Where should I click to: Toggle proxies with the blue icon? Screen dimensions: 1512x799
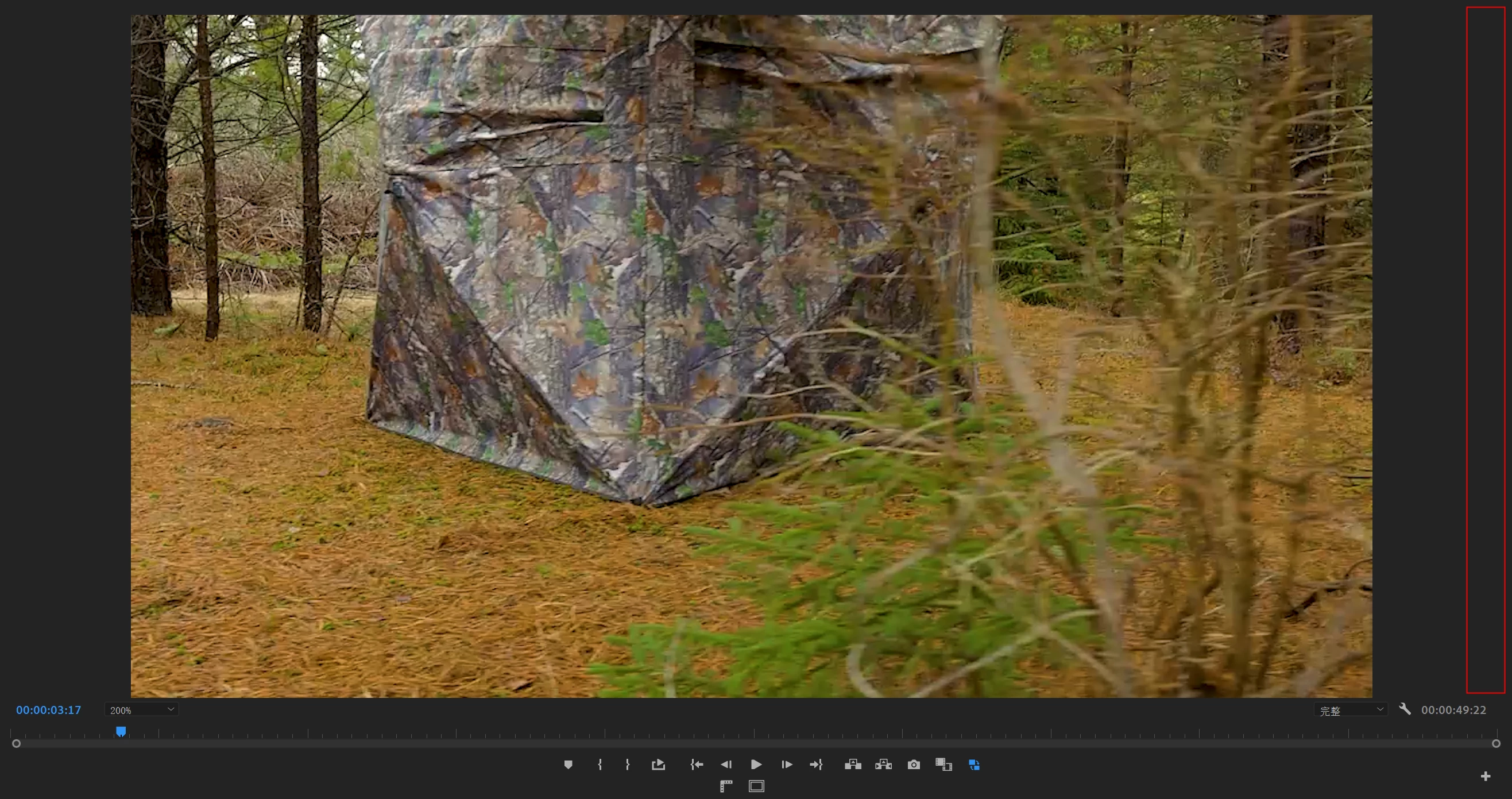(x=975, y=765)
